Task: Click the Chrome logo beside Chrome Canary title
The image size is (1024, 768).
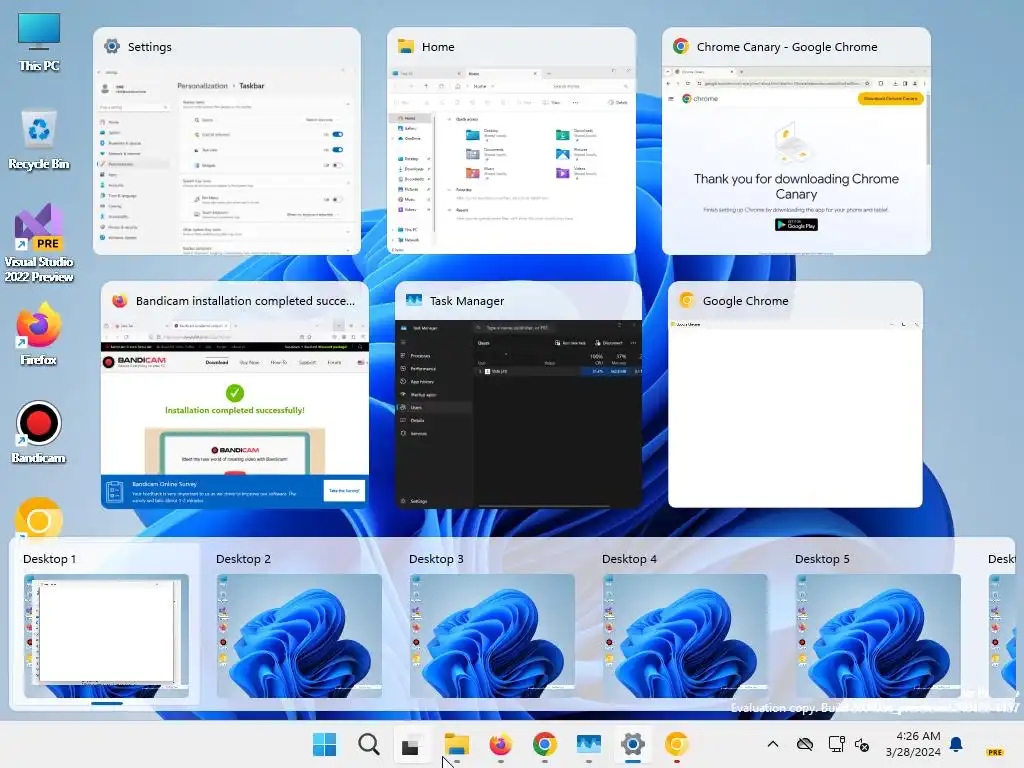Action: tap(681, 46)
